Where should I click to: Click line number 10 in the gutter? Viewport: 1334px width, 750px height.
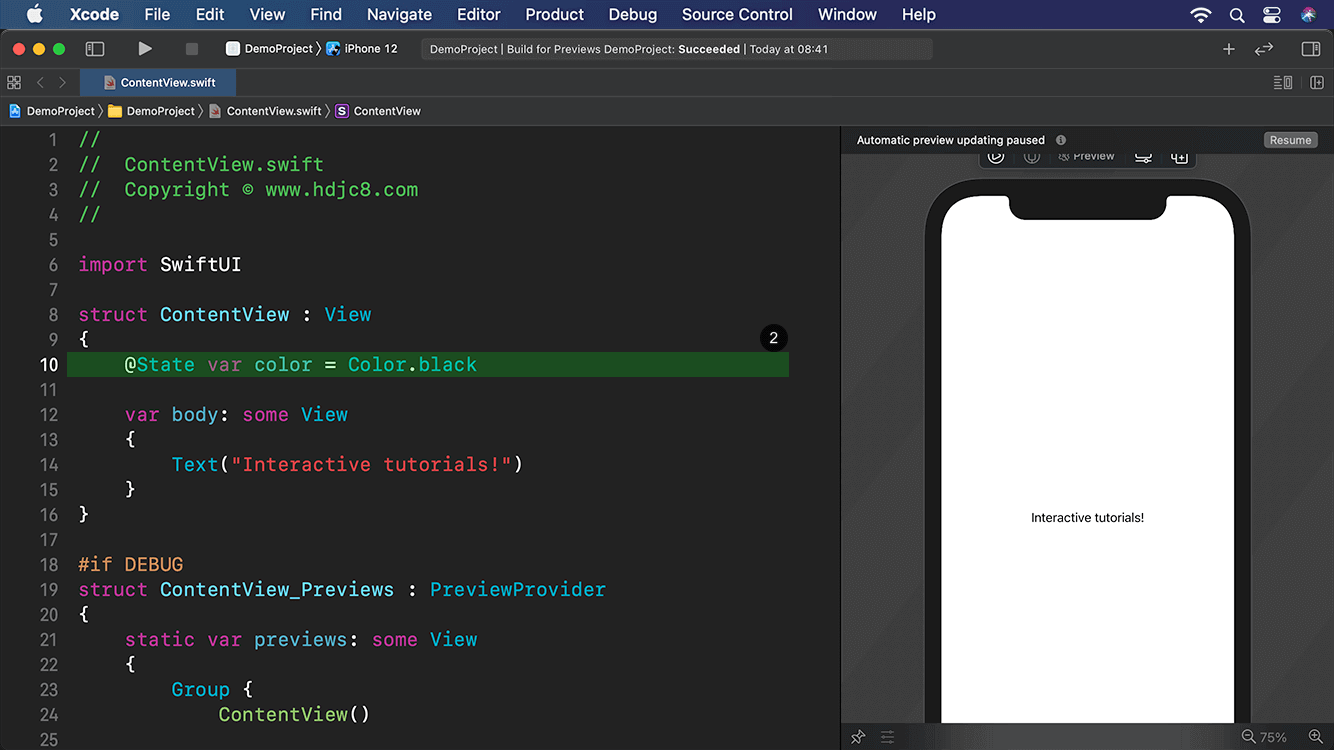click(49, 365)
